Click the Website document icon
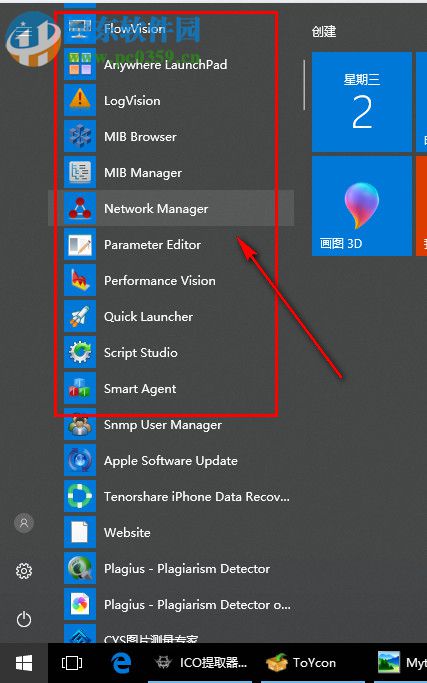The height and width of the screenshot is (683, 427). (80, 532)
